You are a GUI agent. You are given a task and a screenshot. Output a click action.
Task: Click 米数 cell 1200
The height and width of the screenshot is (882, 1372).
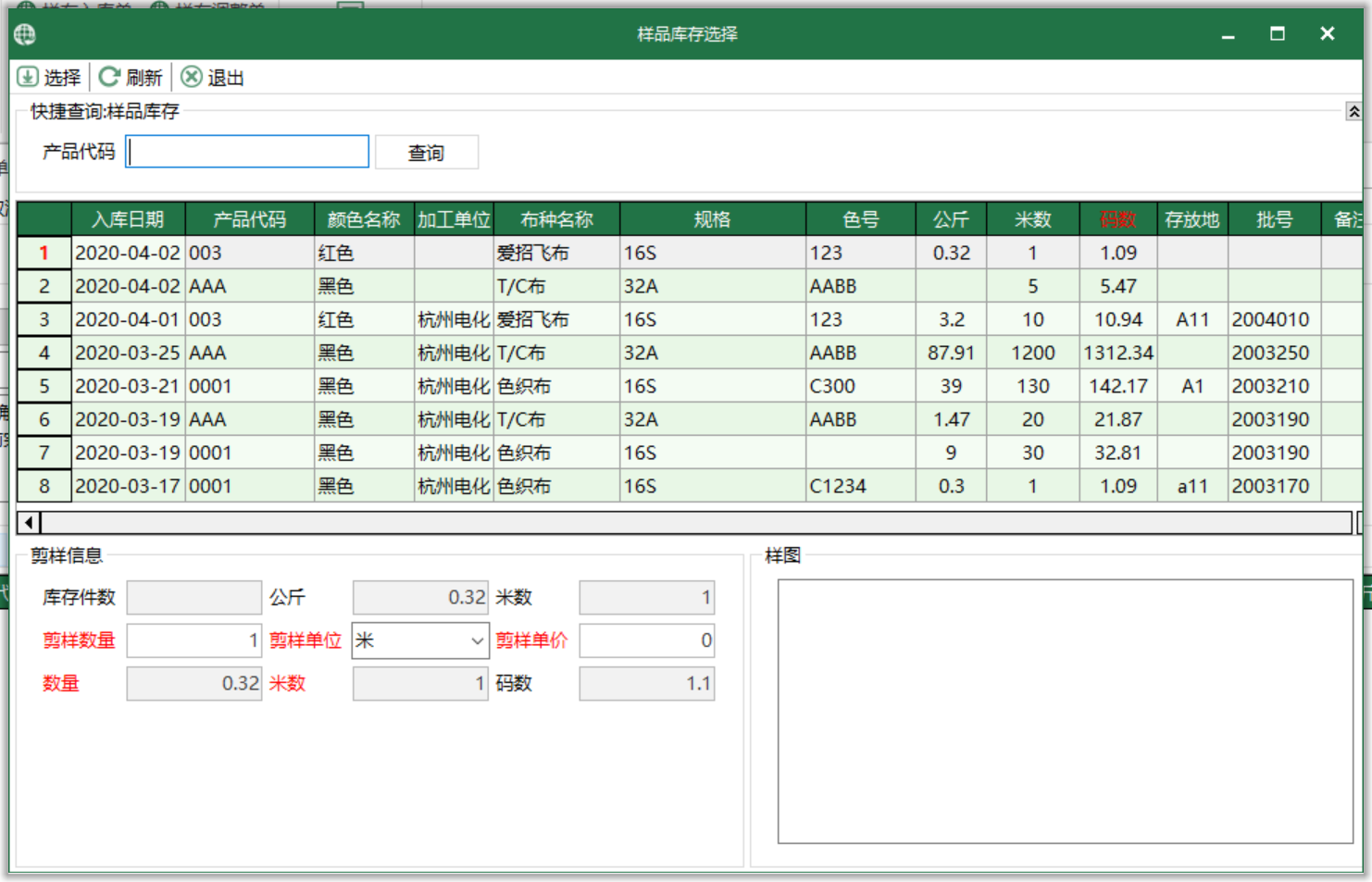tap(1033, 353)
